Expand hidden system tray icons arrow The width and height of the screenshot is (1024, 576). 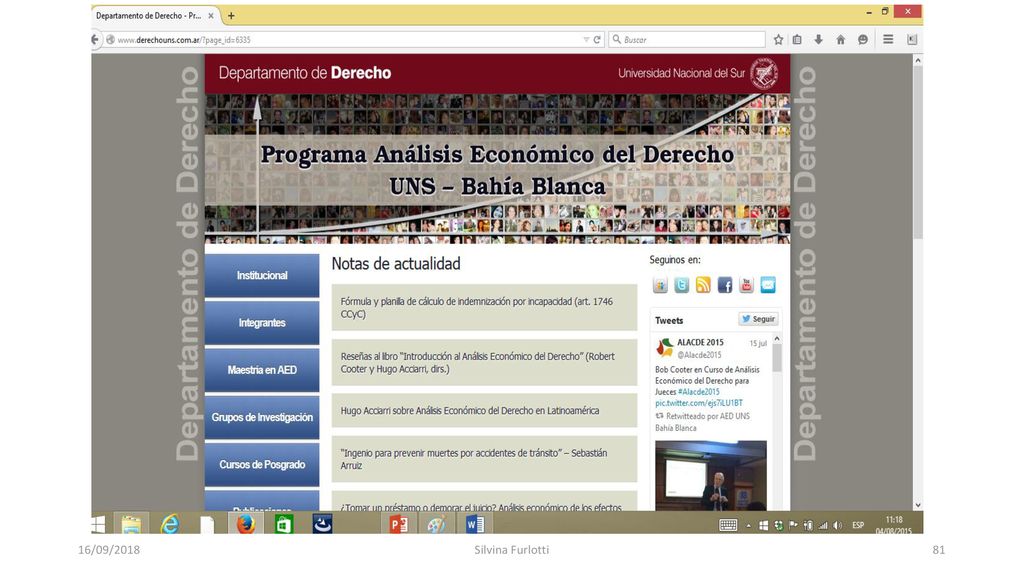(x=748, y=526)
